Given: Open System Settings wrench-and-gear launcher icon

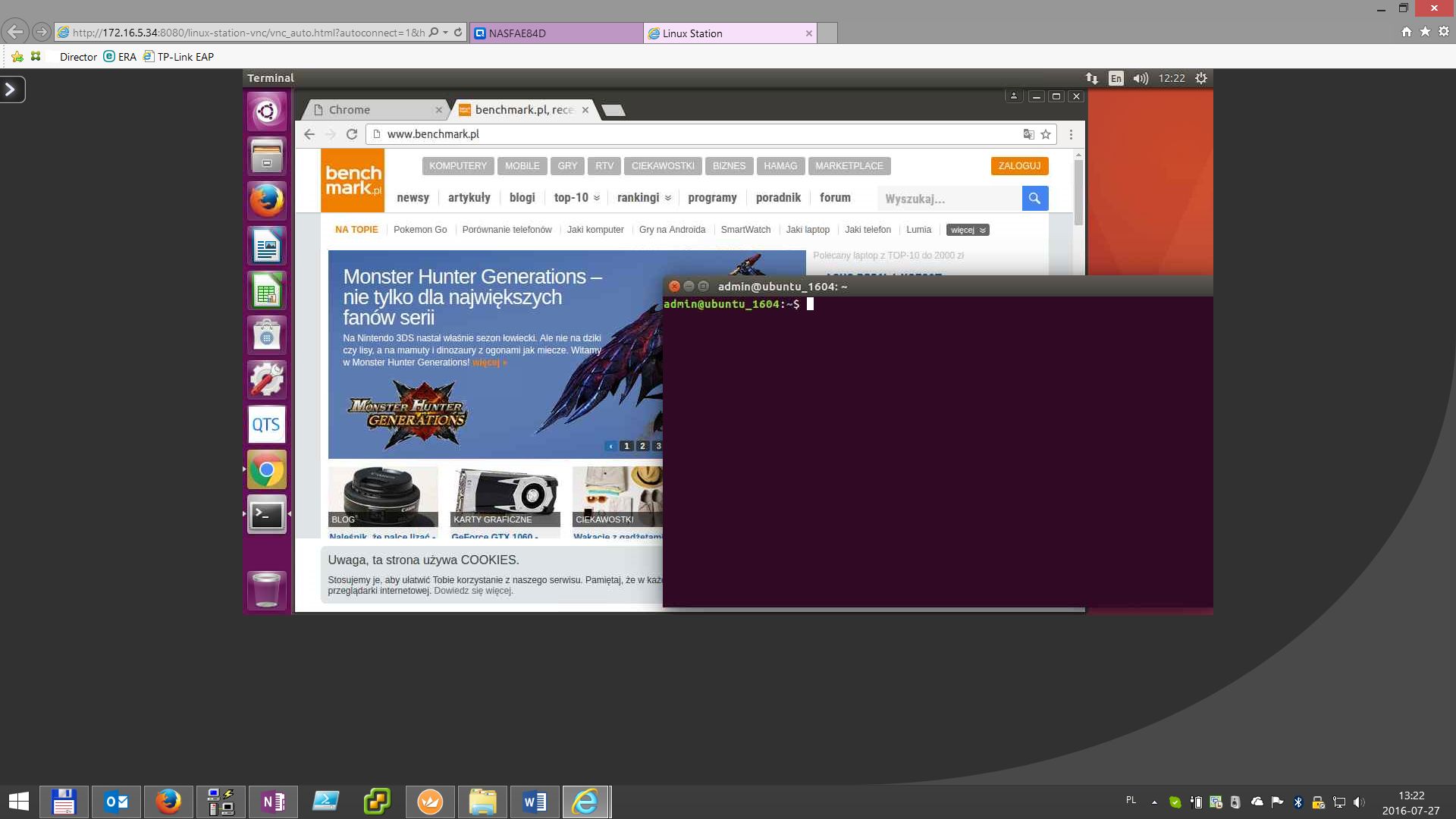Looking at the screenshot, I should coord(266,380).
